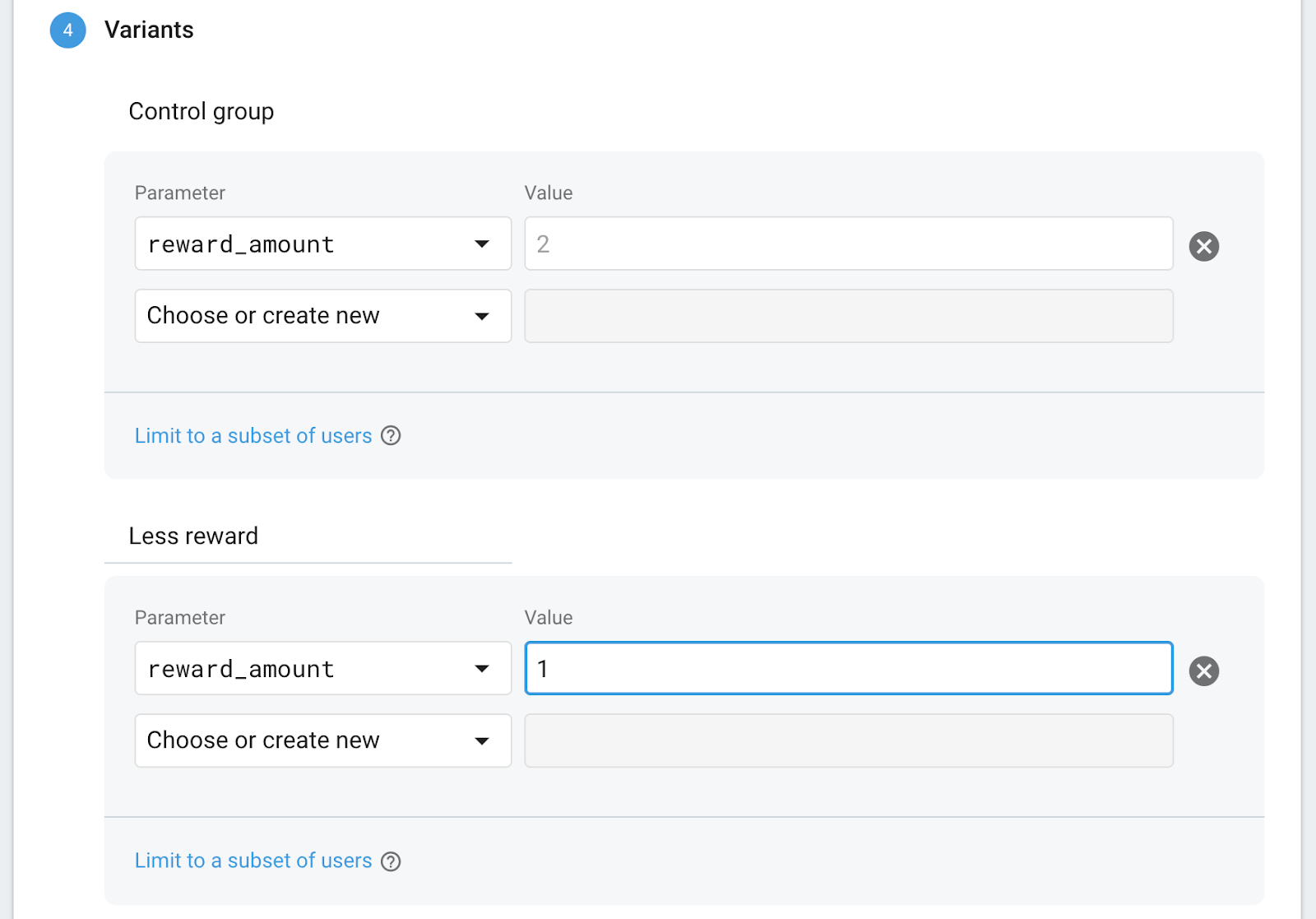
Task: Open help icon beside Control group subset link
Action: click(392, 436)
